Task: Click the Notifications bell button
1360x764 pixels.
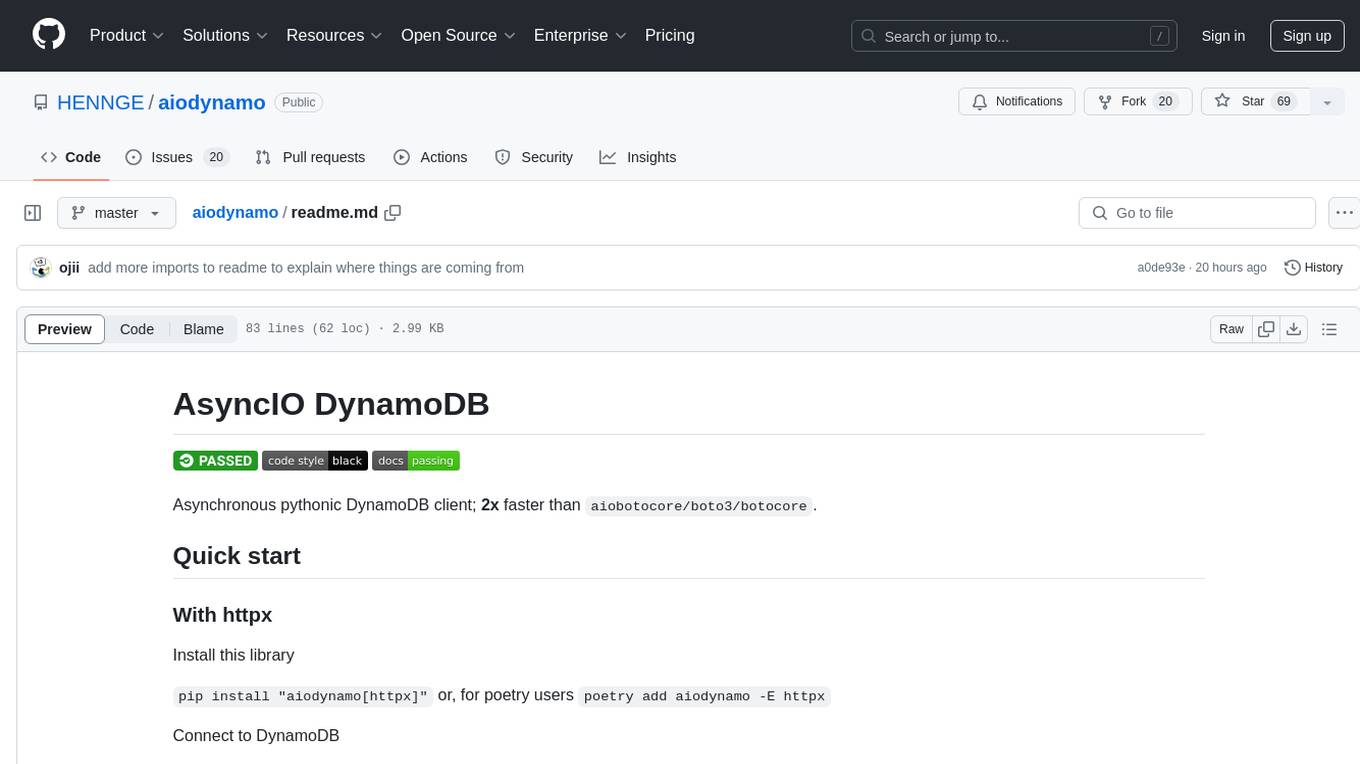Action: coord(1017,102)
